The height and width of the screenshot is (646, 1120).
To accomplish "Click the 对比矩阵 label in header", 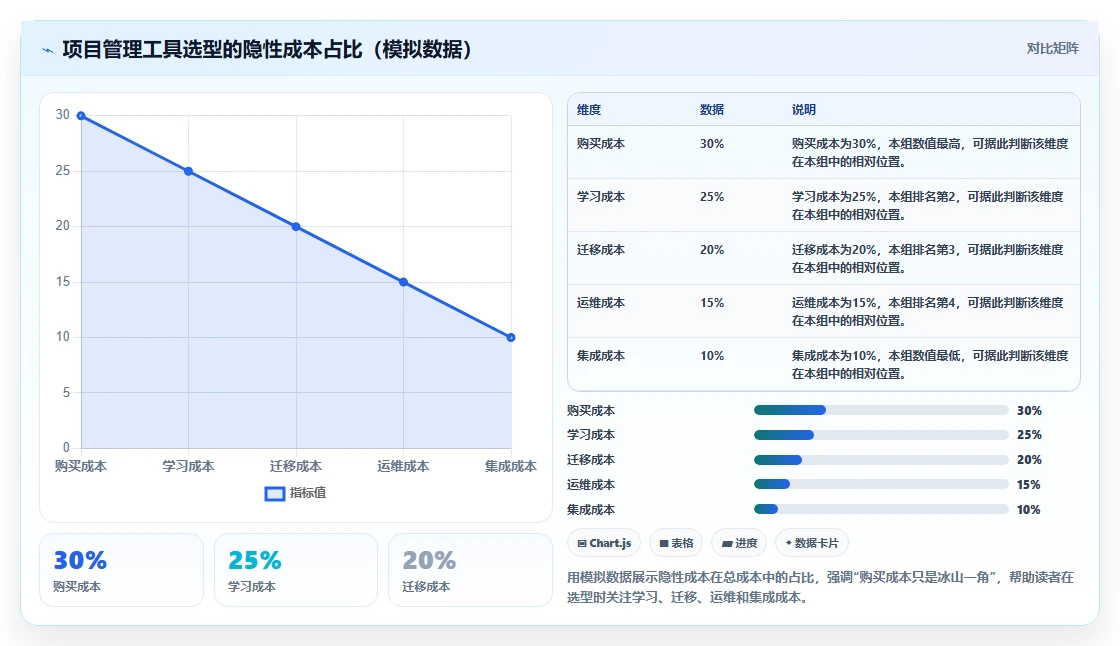I will pyautogui.click(x=1052, y=49).
